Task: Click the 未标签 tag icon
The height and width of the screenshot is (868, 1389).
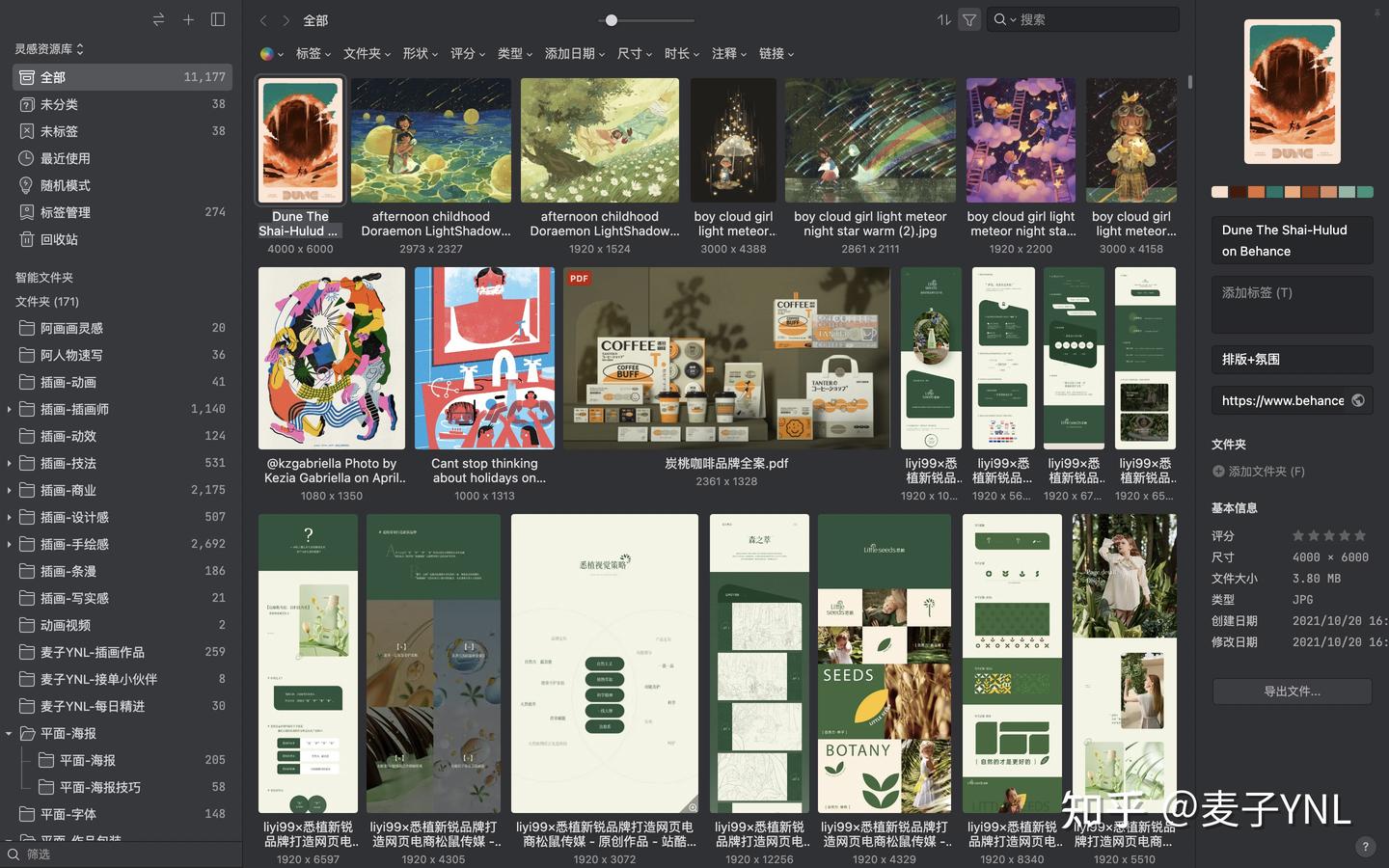Action: point(27,131)
